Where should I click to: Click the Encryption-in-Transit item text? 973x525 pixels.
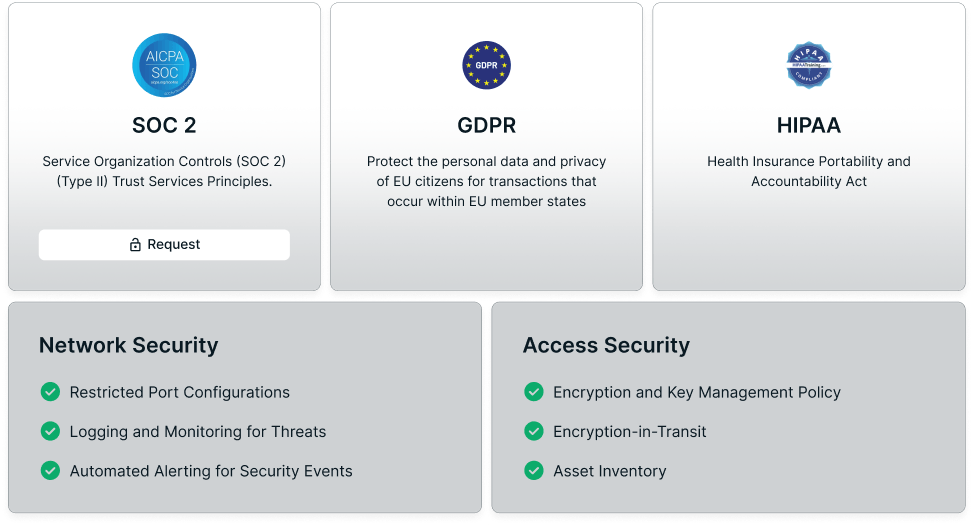[629, 432]
